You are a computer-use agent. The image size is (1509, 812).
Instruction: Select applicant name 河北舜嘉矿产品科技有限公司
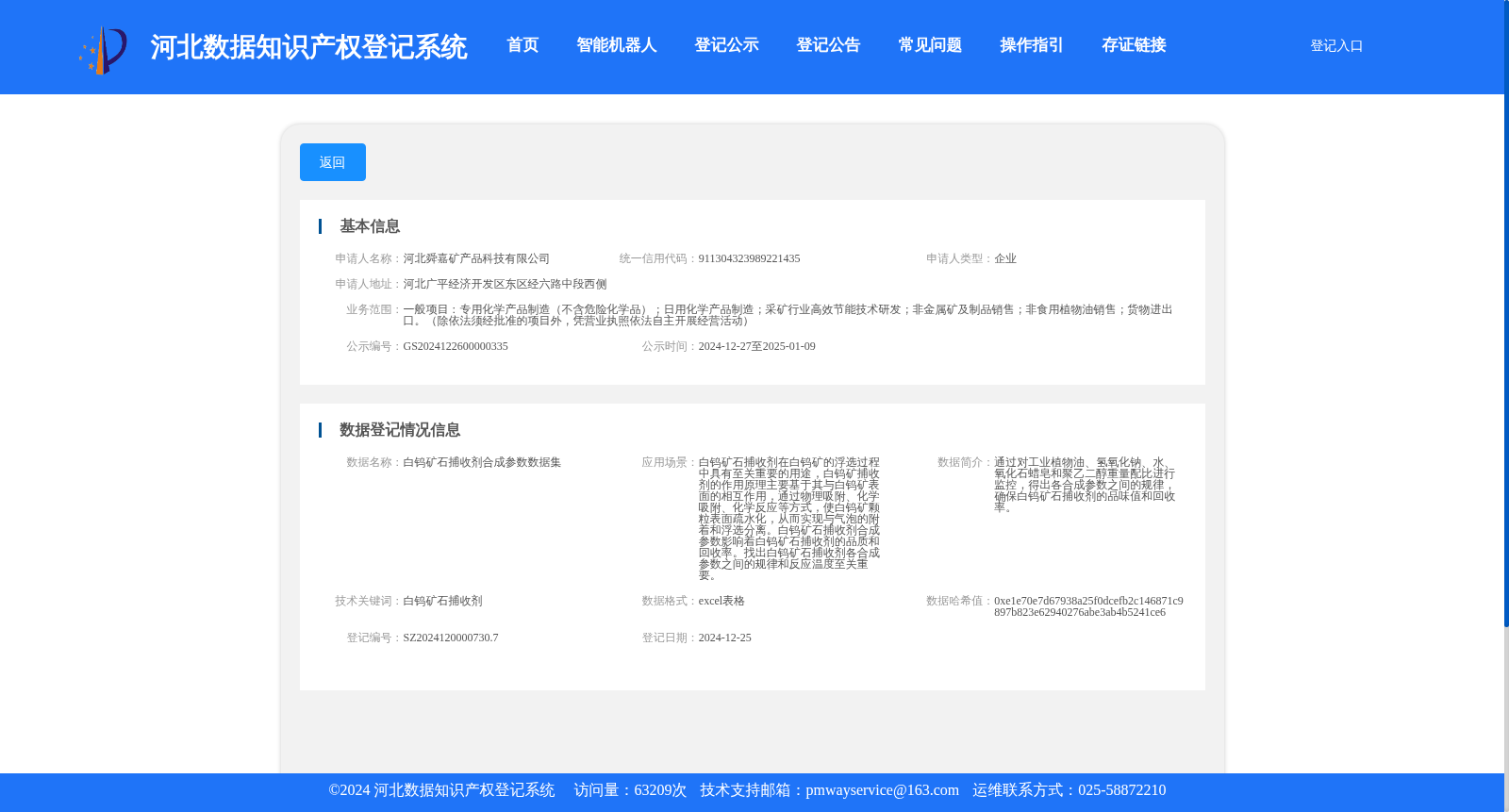pos(476,258)
